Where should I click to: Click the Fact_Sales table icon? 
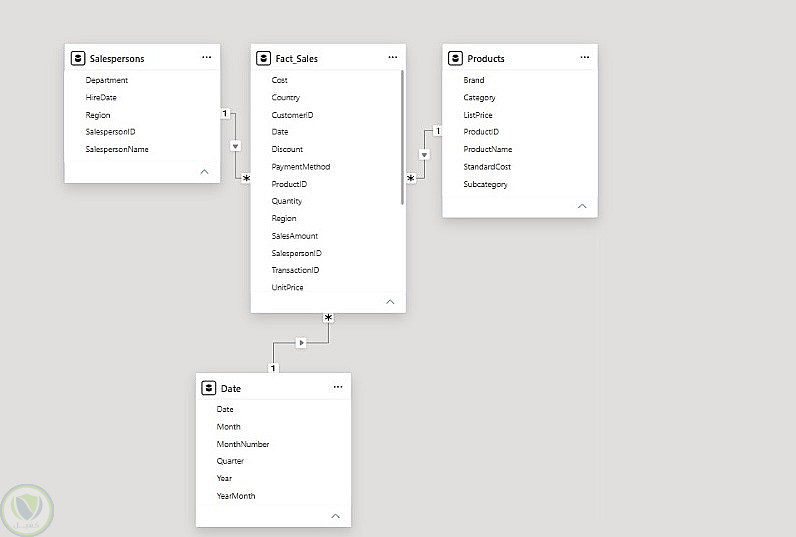[x=263, y=58]
